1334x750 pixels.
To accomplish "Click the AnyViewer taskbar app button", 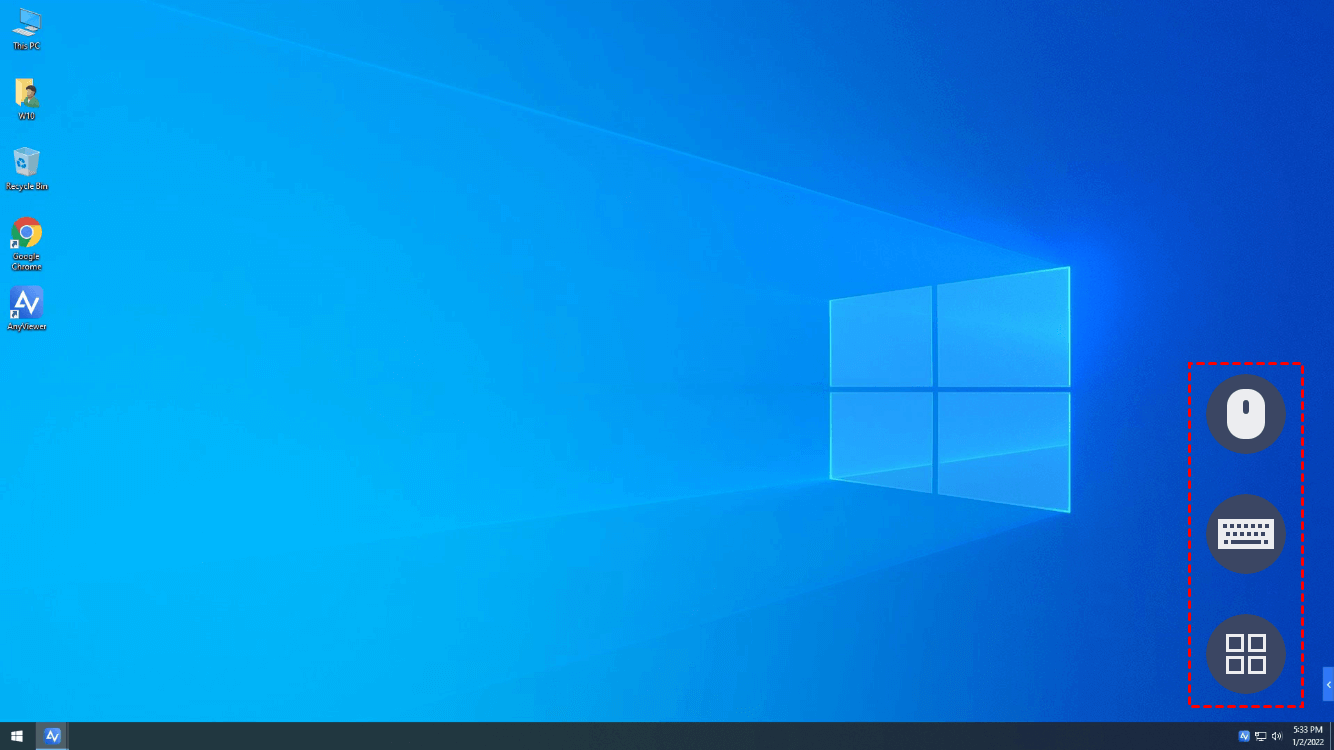I will point(53,736).
